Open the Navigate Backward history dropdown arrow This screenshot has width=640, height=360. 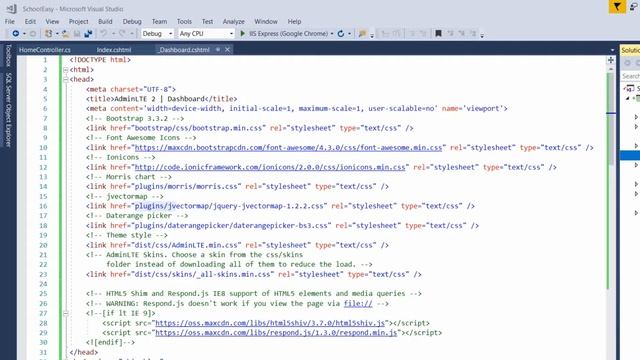[24, 34]
